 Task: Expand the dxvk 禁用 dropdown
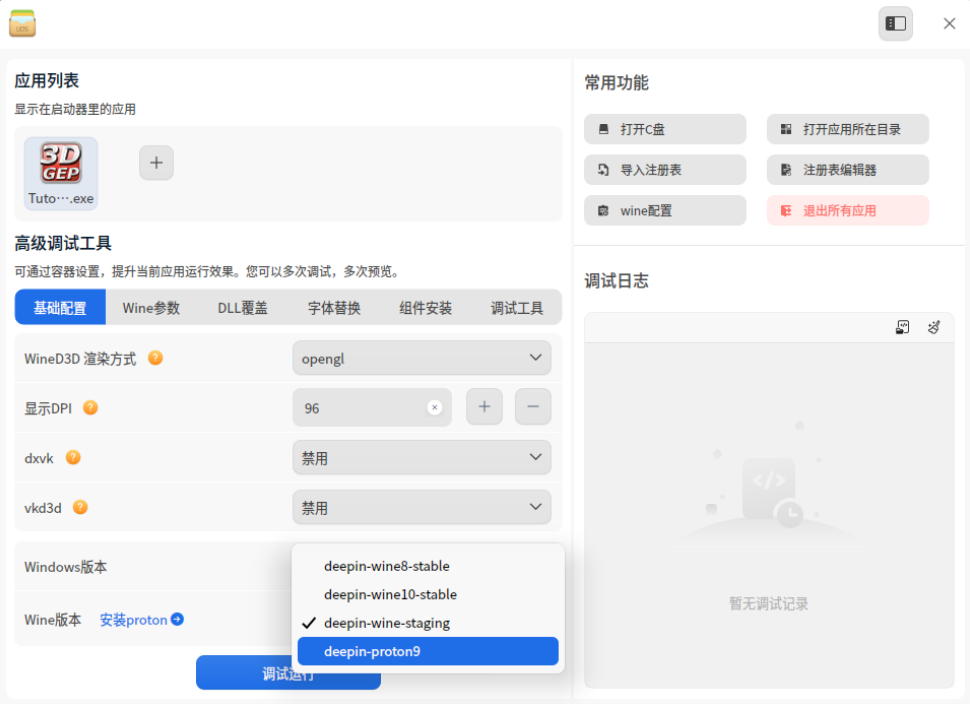(421, 458)
